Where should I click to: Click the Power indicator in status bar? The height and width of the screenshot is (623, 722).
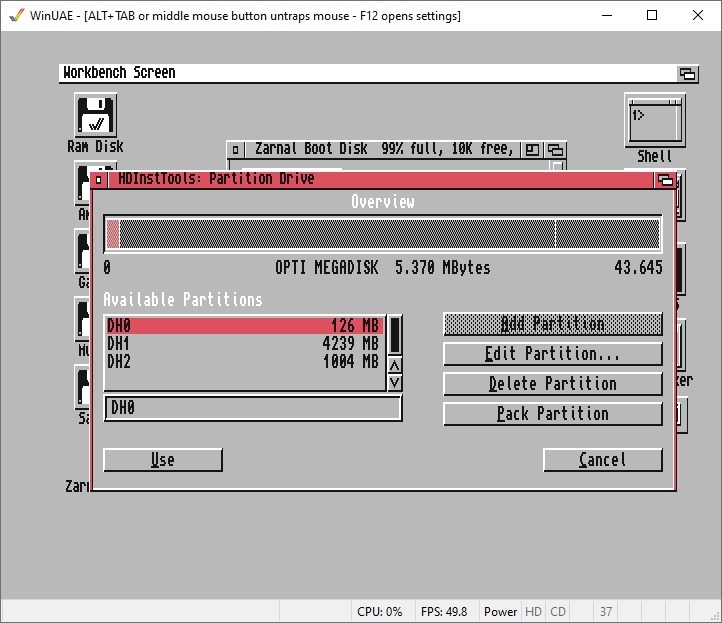tap(500, 611)
